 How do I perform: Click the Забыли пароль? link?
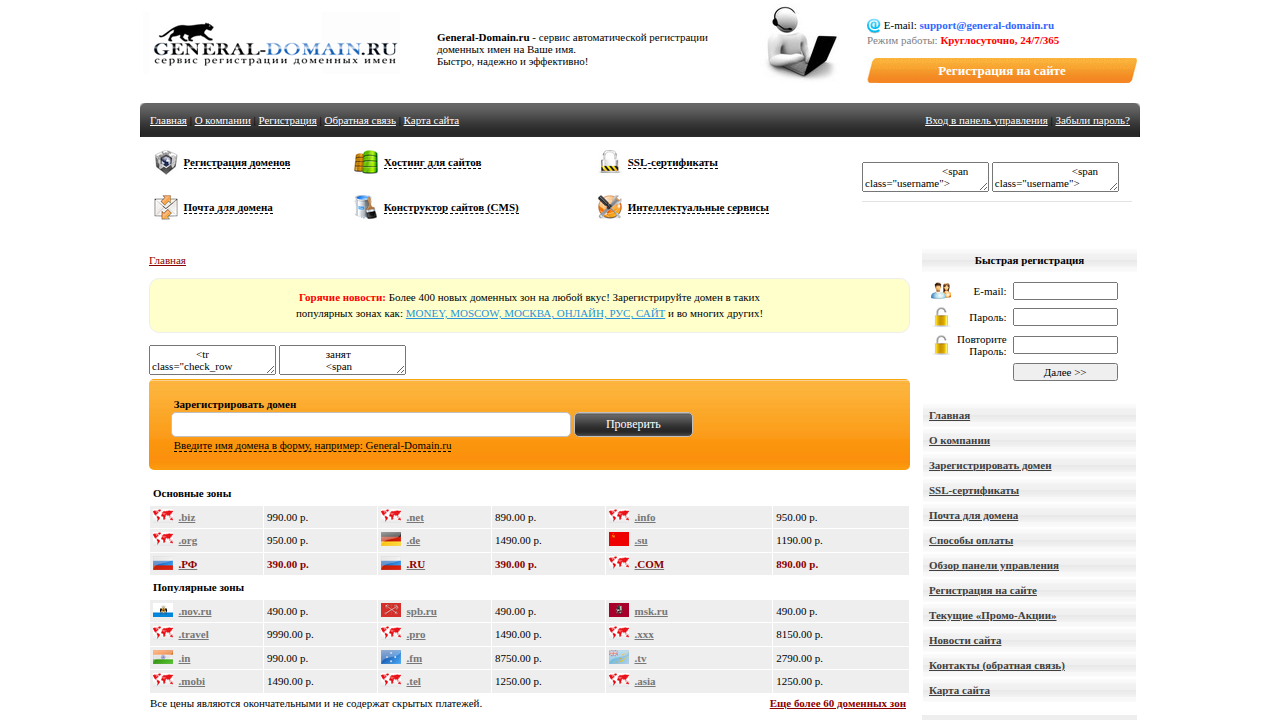click(1092, 120)
